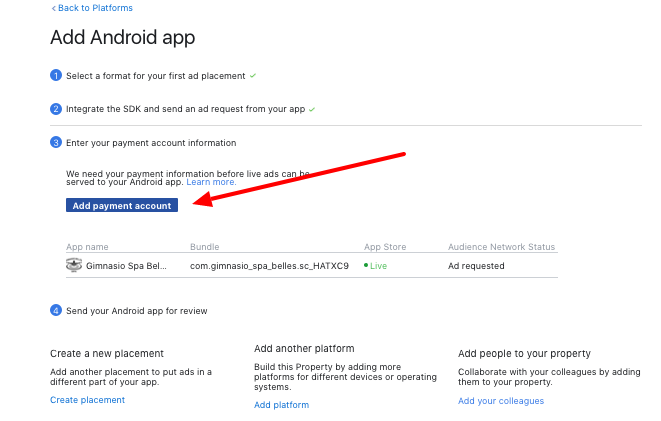Click the bundle com.gimnasio_spa_belles.sc_HATXC9 text
This screenshot has height=421, width=661.
coord(269,266)
